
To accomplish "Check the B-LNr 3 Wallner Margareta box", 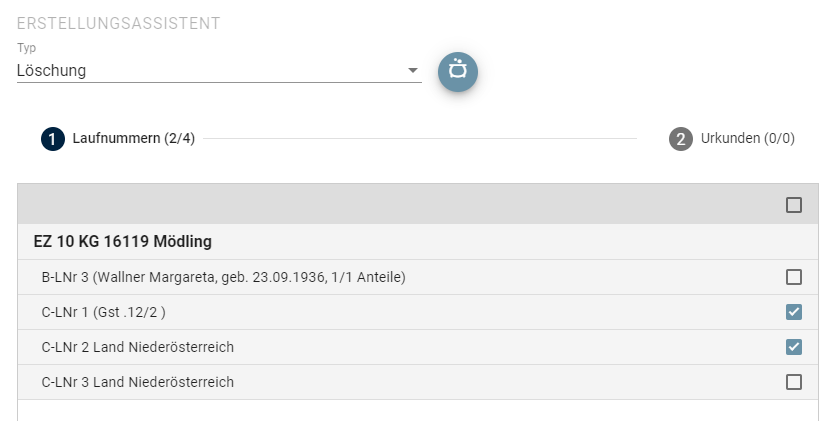I will tap(793, 277).
